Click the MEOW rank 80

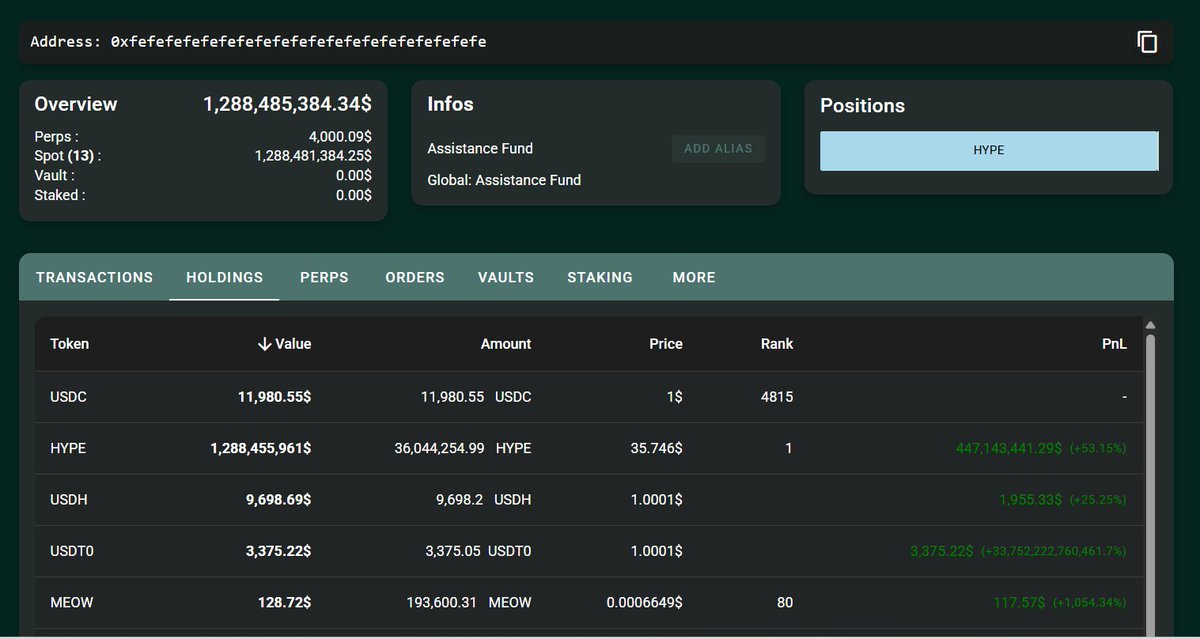pyautogui.click(x=783, y=603)
